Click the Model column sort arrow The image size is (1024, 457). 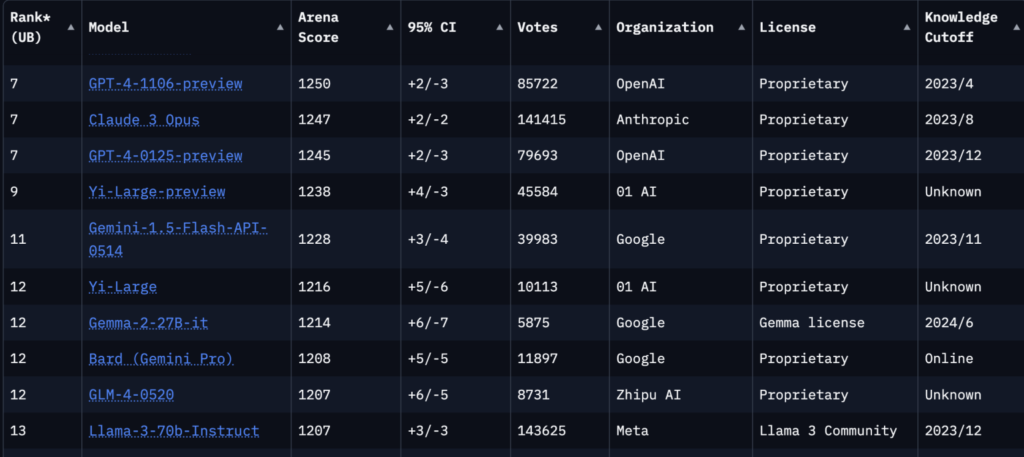tap(279, 28)
